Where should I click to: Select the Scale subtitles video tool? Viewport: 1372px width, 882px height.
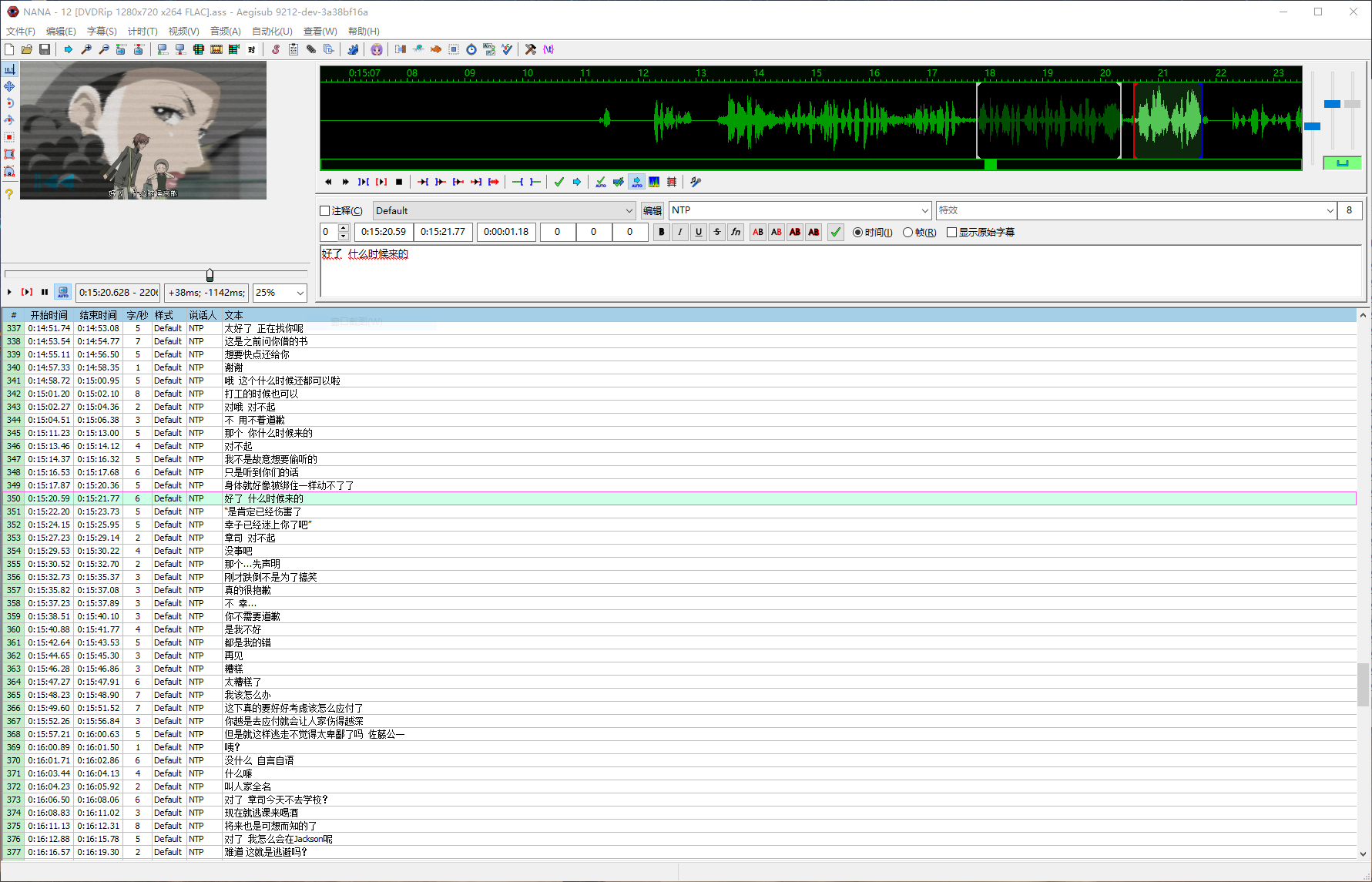click(9, 137)
